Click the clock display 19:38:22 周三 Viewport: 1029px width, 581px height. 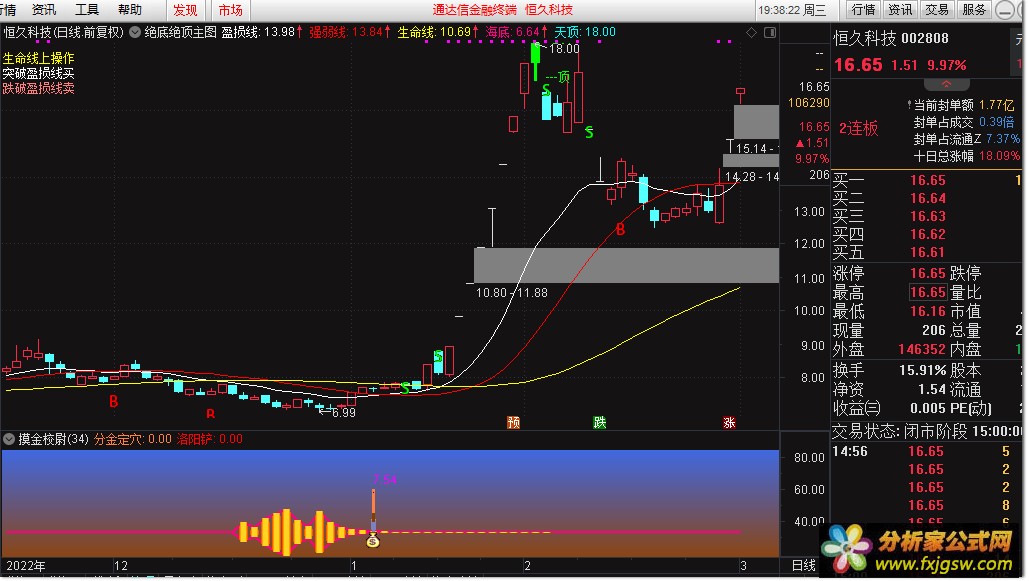click(x=792, y=10)
